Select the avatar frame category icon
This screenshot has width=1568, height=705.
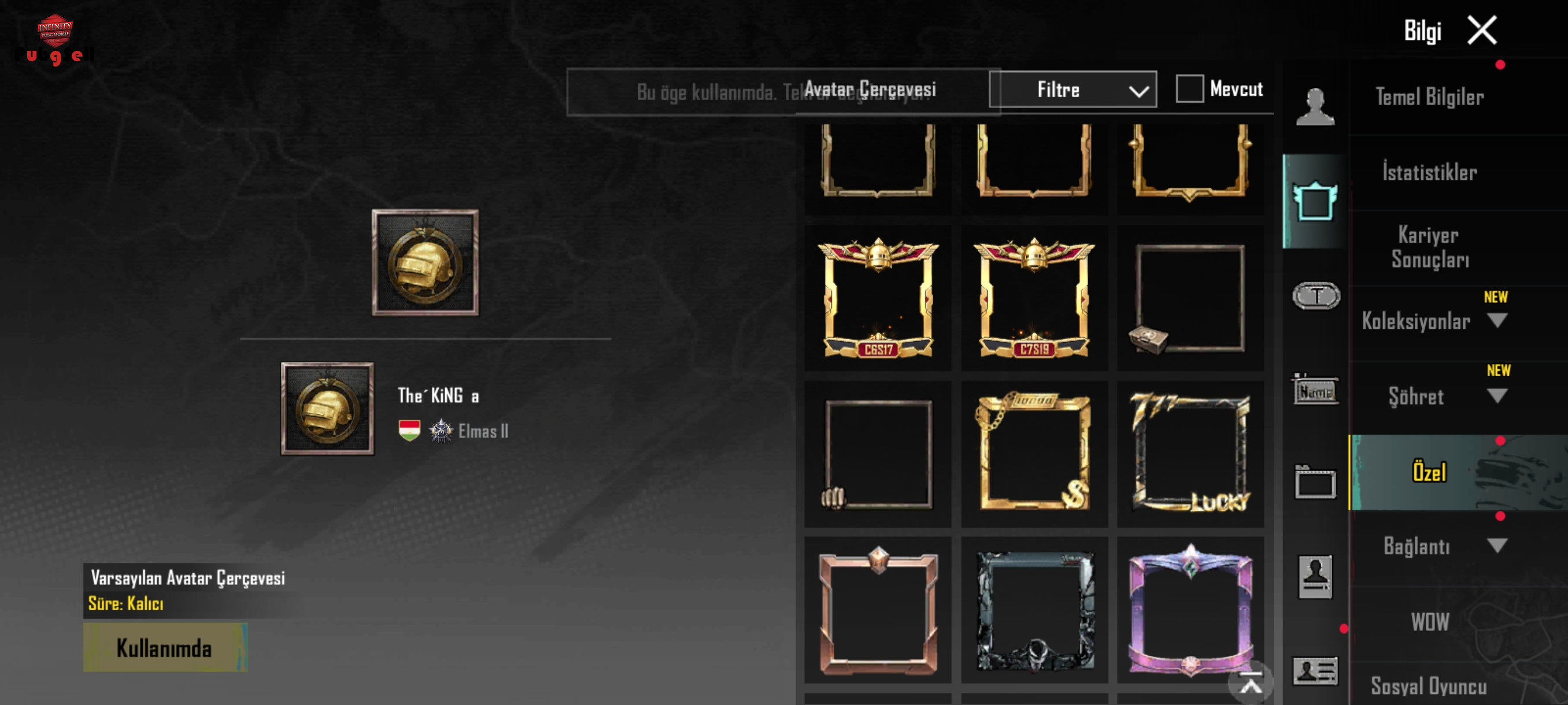click(1315, 201)
